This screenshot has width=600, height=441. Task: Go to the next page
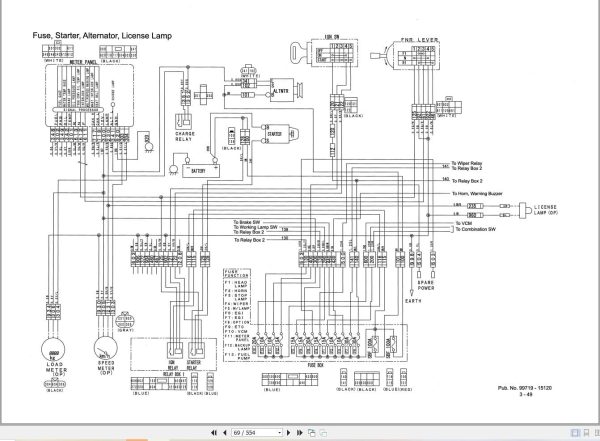click(x=289, y=433)
